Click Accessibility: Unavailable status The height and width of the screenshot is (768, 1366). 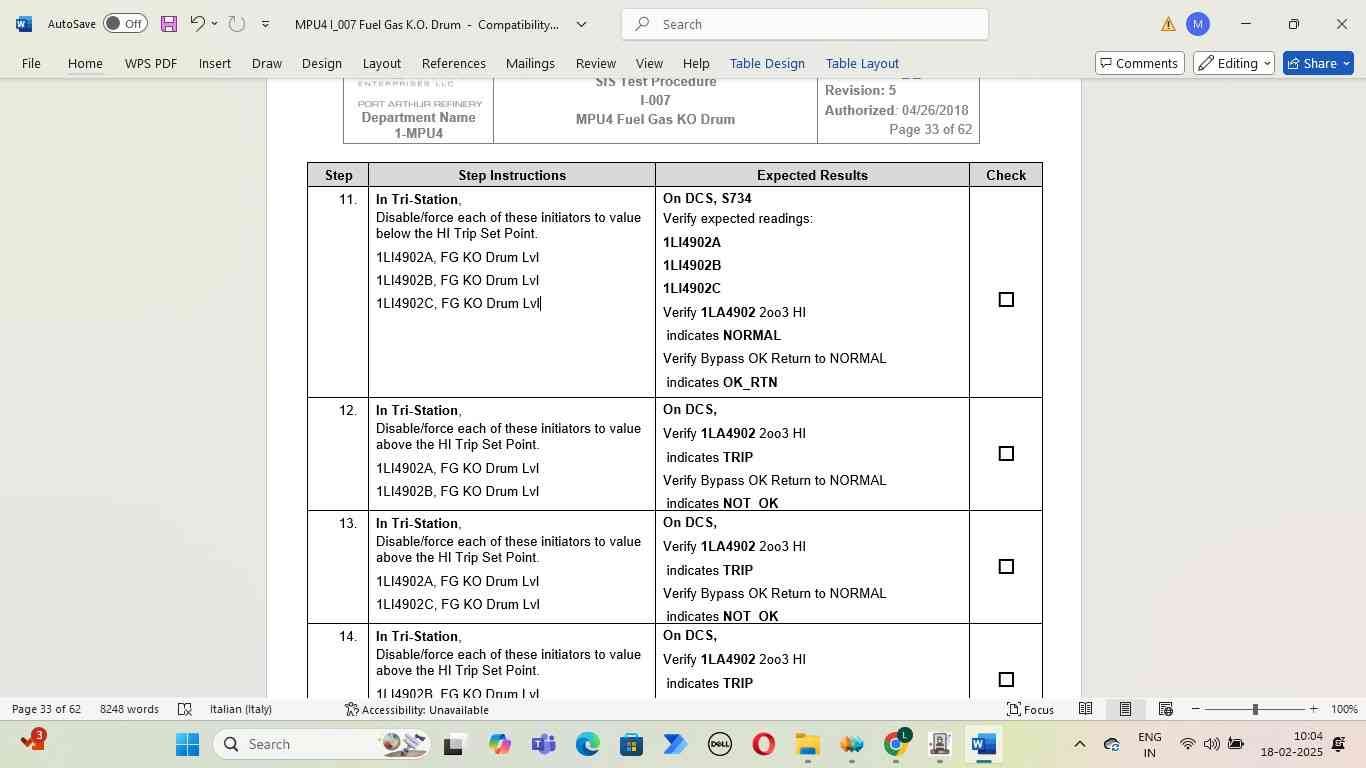tap(416, 709)
